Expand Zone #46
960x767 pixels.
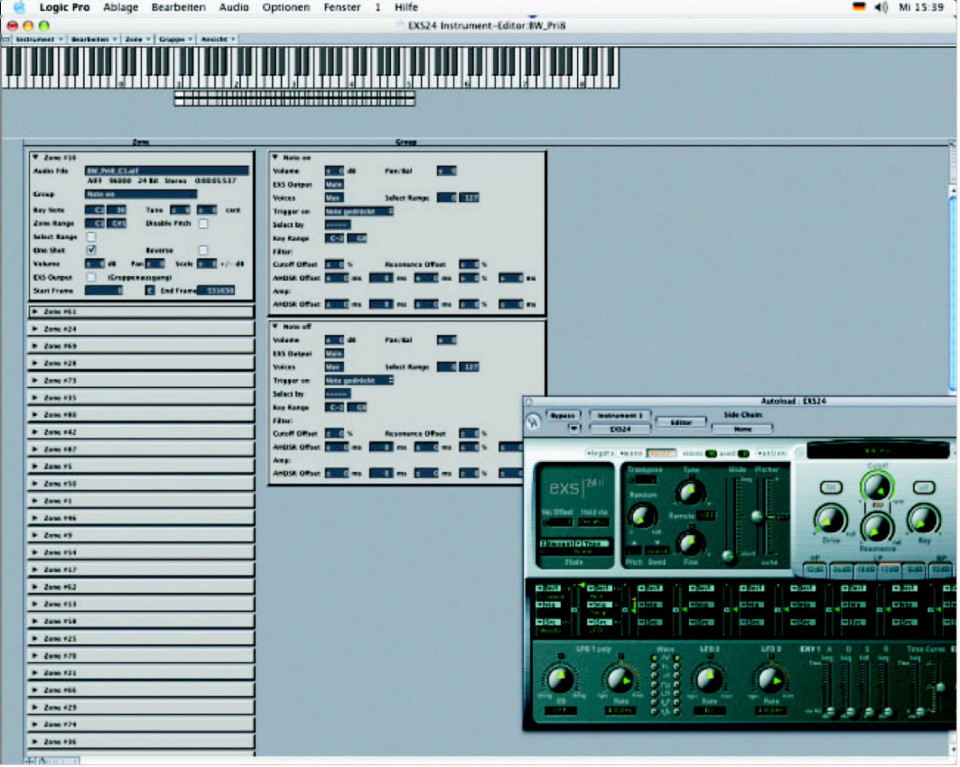point(36,518)
